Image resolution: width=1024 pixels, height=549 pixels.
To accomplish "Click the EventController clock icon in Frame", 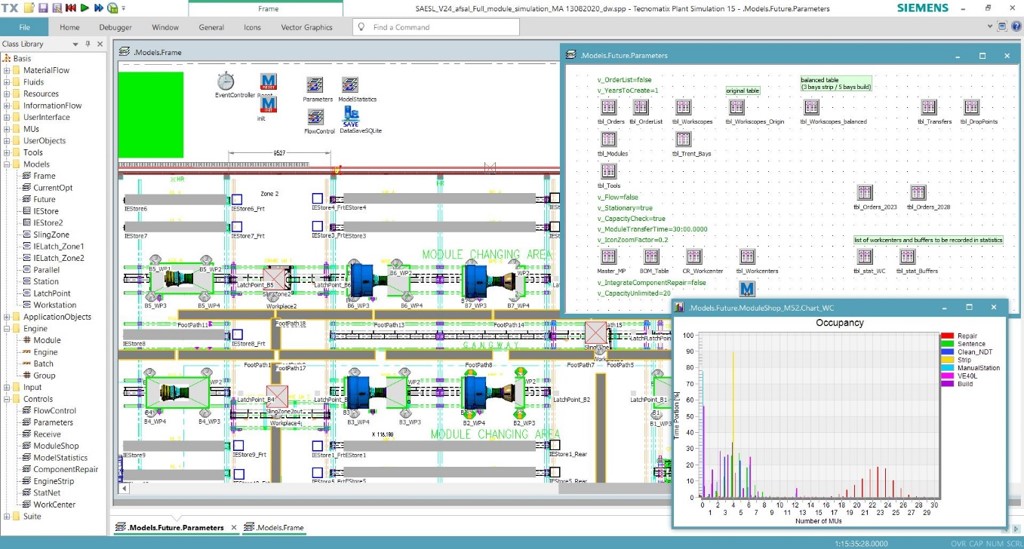I will coord(226,82).
